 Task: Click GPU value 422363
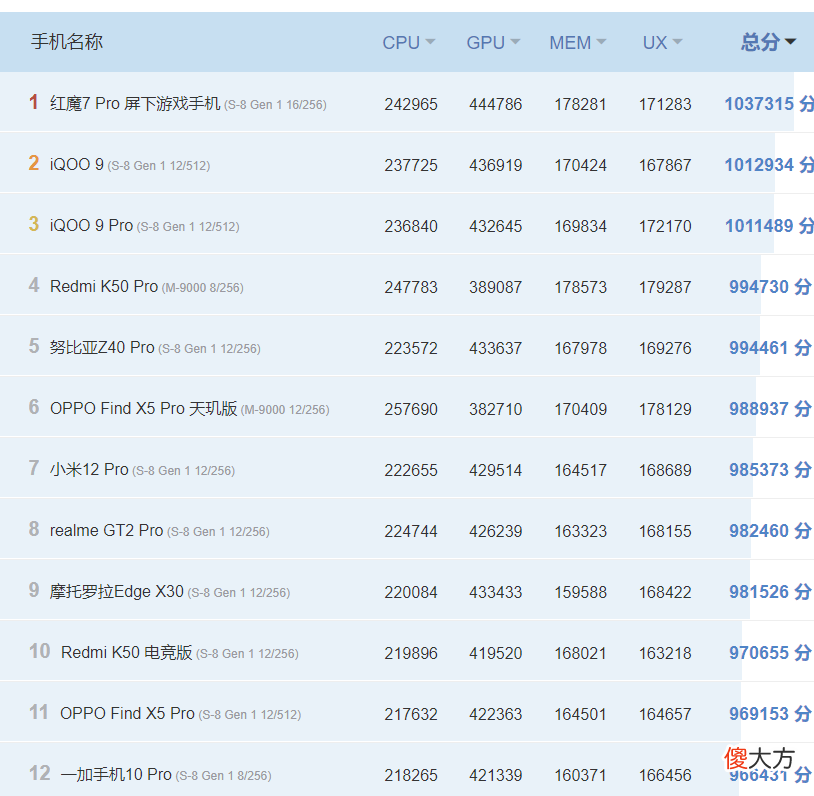point(495,714)
